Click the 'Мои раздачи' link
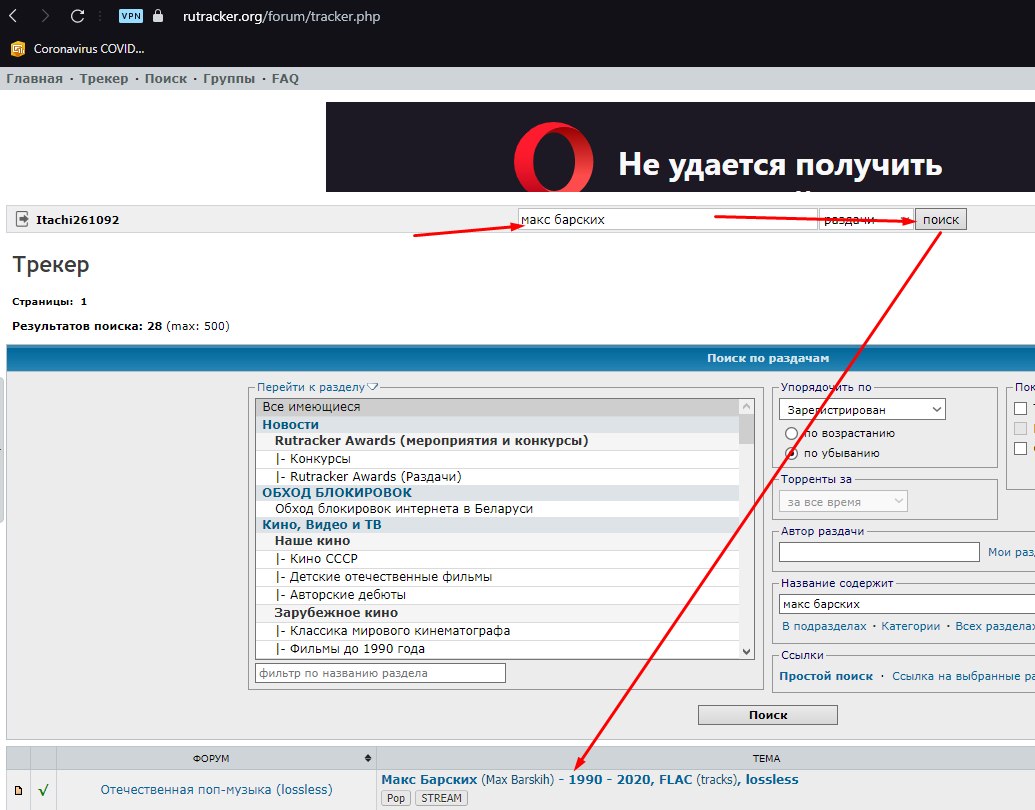 coord(1011,552)
